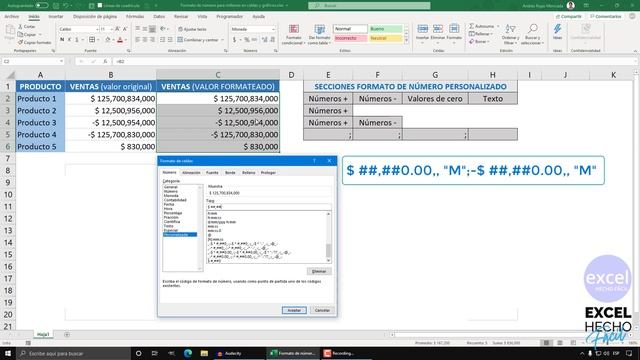640x360 pixels.
Task: Open the Moneda number format dropdown
Action: (273, 29)
